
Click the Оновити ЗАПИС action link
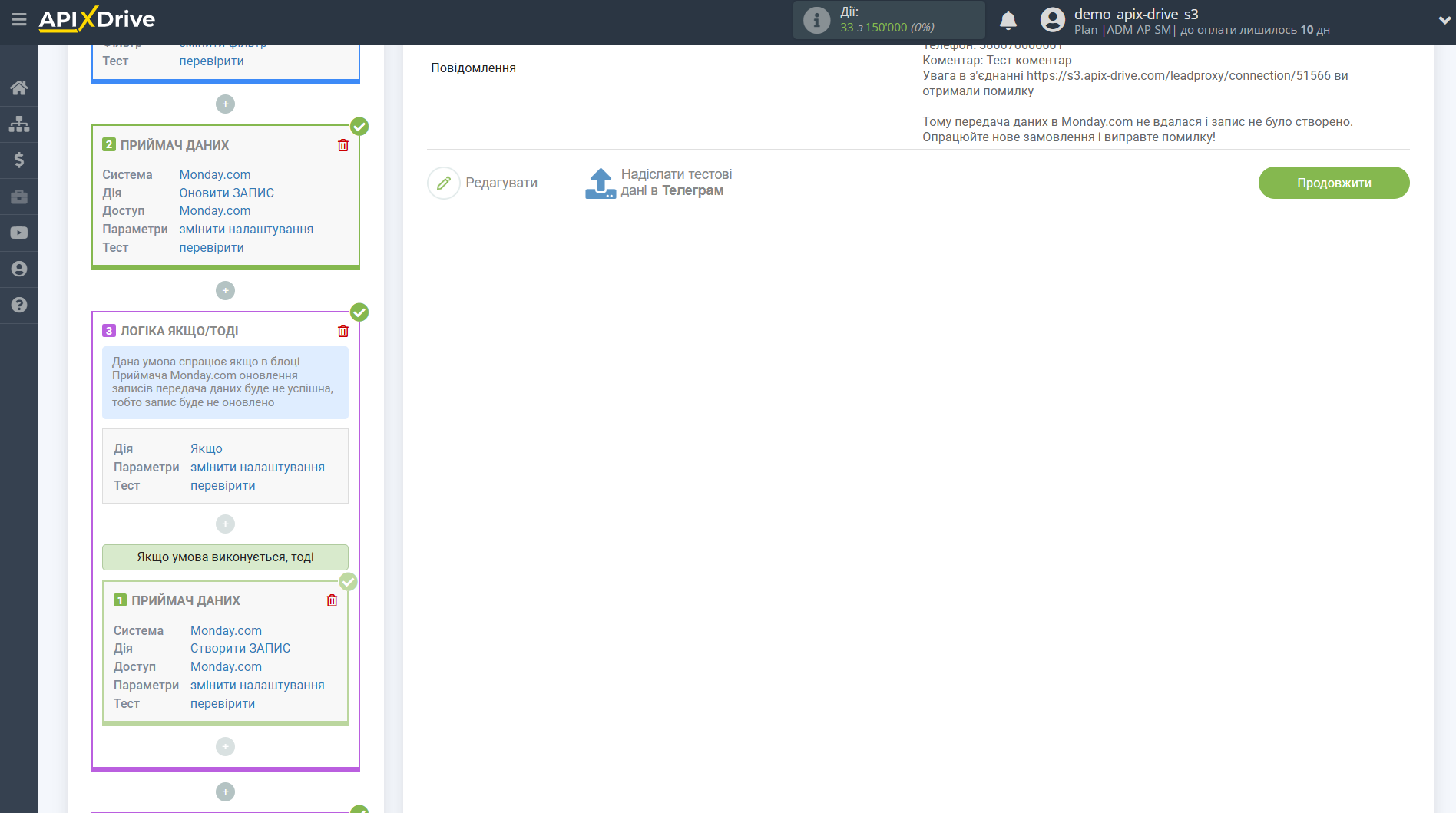click(227, 193)
